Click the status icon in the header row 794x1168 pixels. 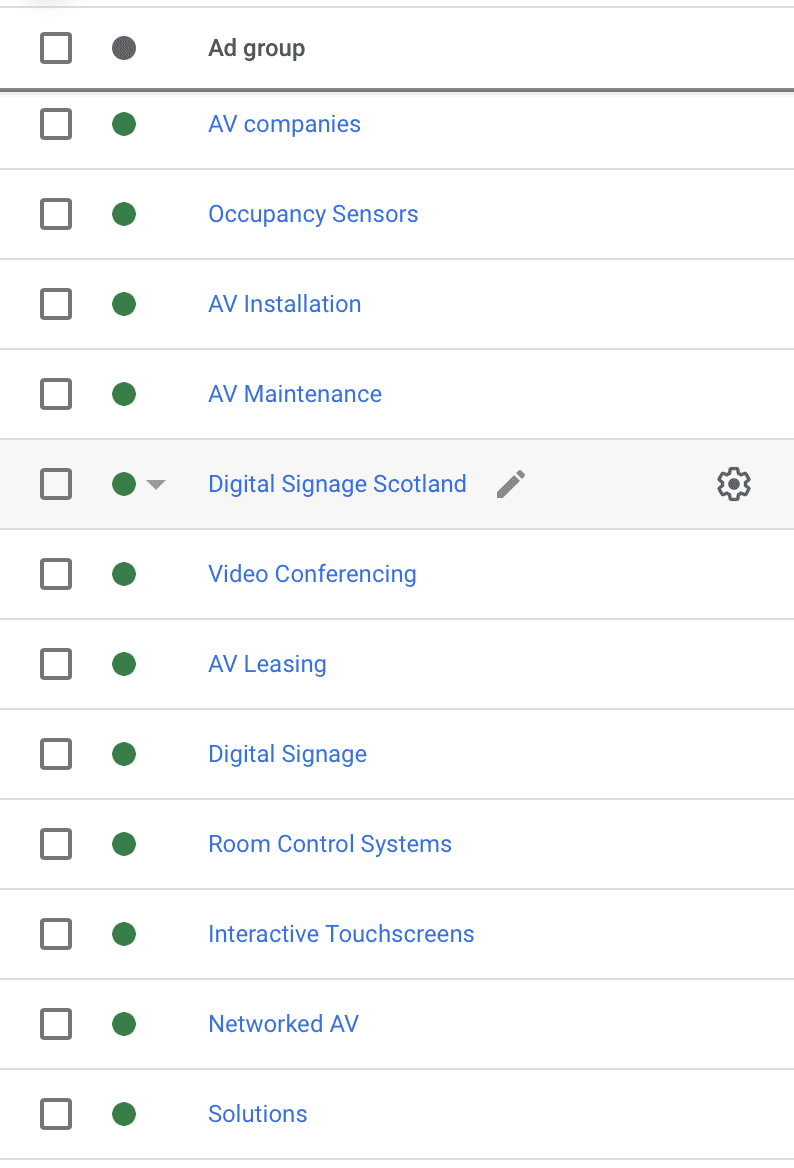coord(124,48)
